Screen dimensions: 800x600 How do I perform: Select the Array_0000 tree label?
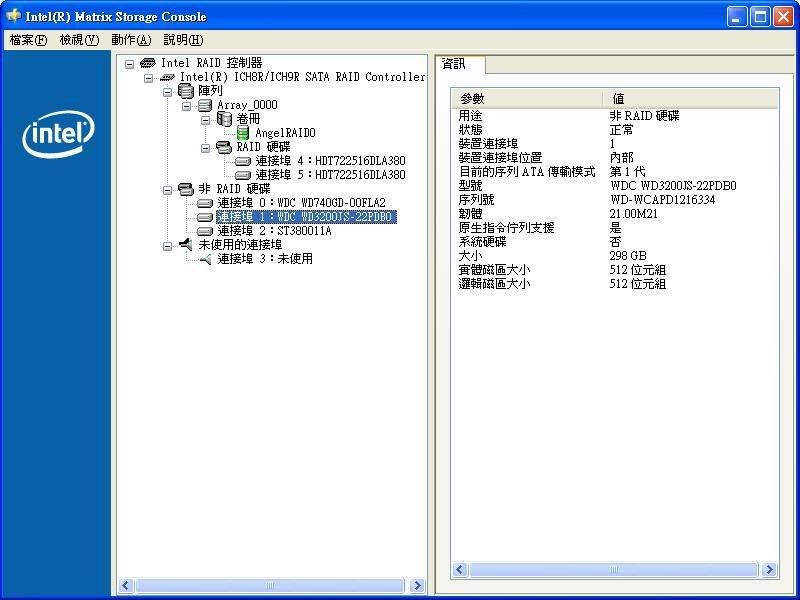pyautogui.click(x=247, y=106)
